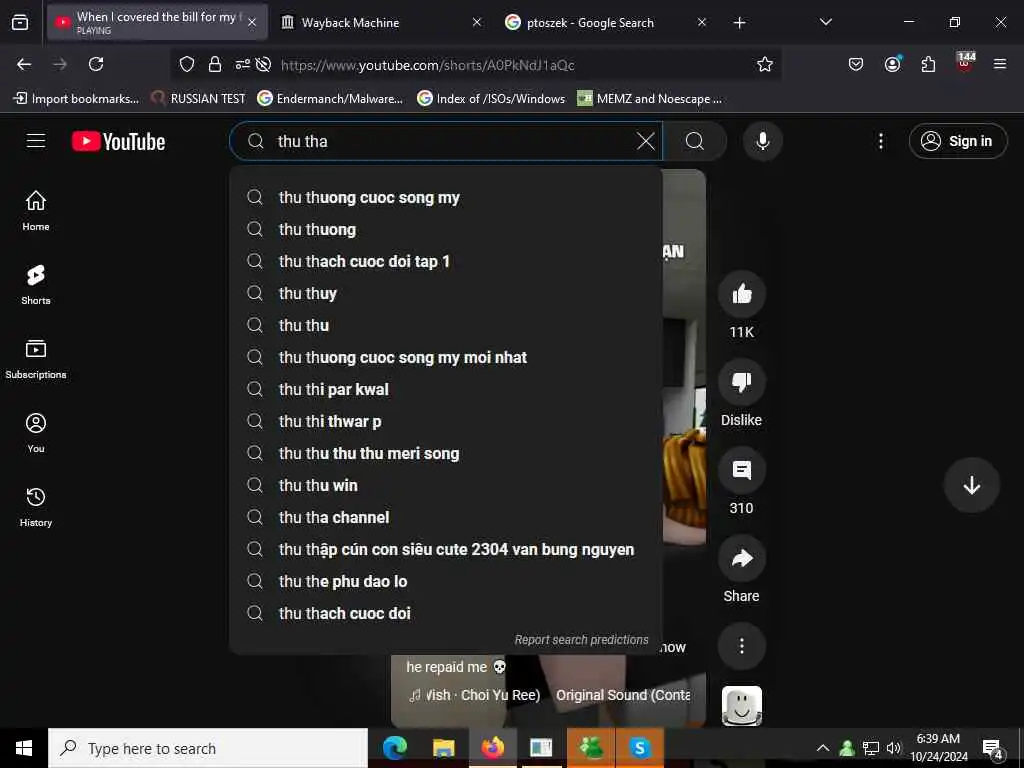Open uBlock extension icon showing 144
1024x768 pixels.
[x=965, y=63]
